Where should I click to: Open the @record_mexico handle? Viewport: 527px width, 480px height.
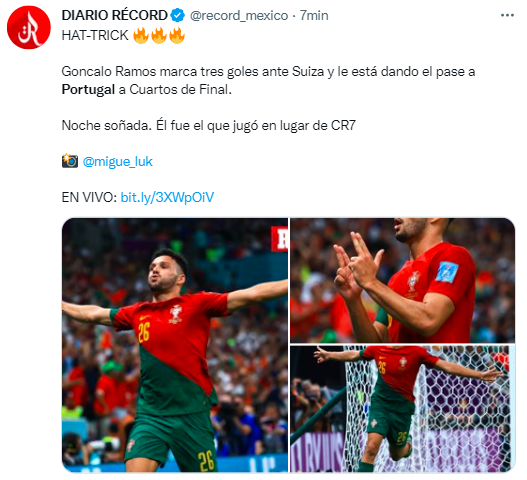239,15
